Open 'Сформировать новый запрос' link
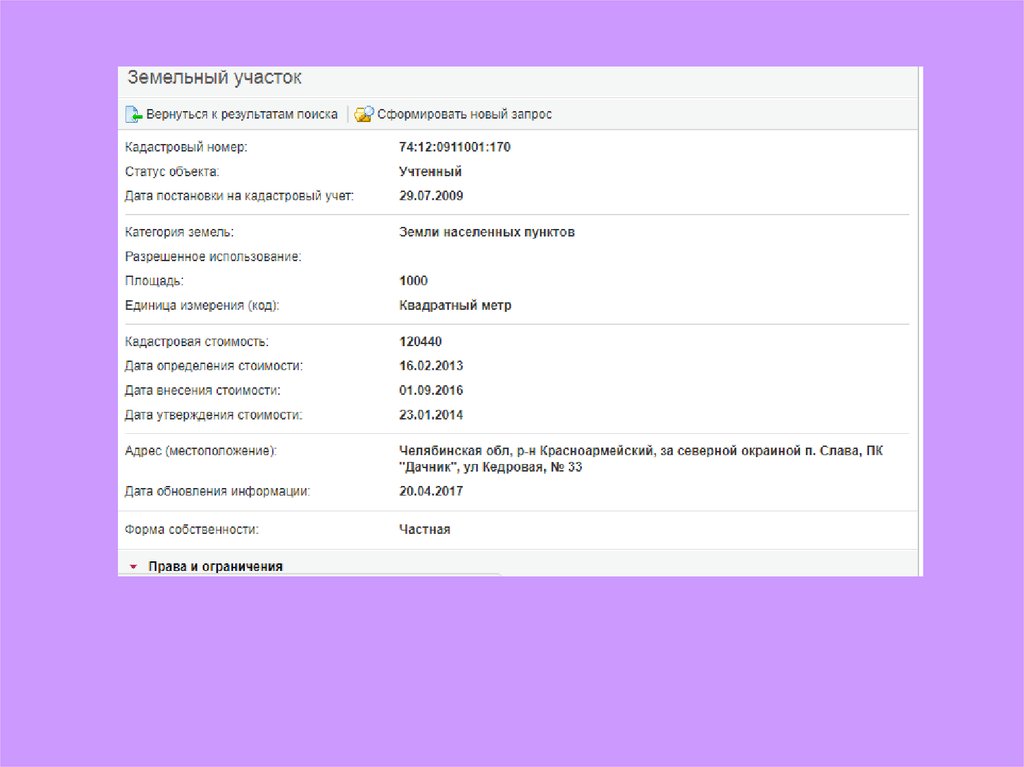This screenshot has height=767, width=1024. coord(464,114)
